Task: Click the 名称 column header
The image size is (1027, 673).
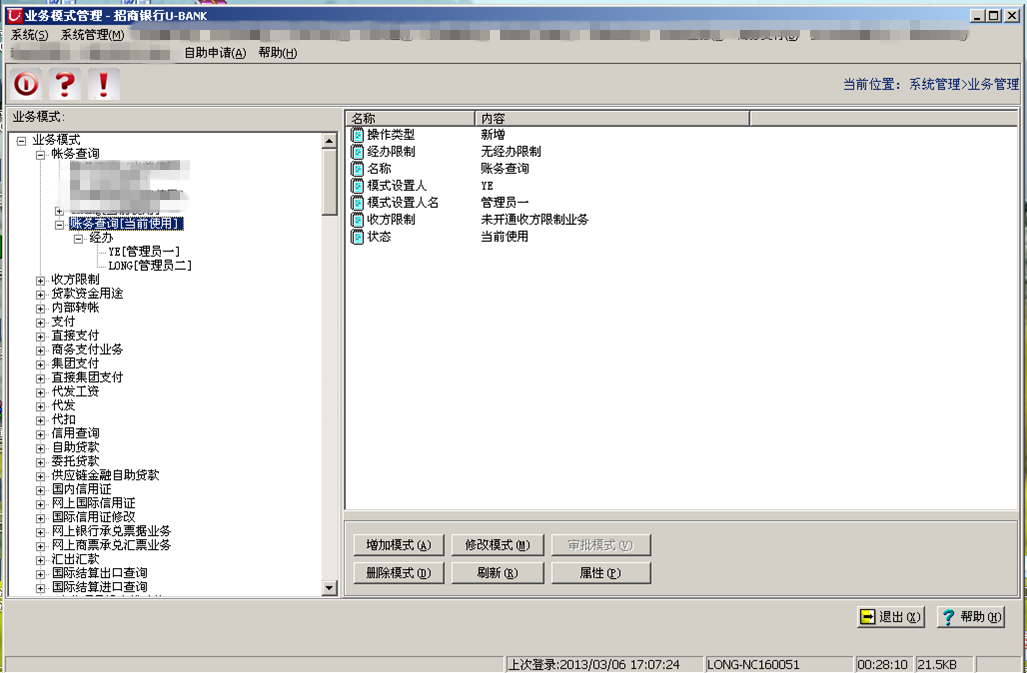Action: coord(410,118)
